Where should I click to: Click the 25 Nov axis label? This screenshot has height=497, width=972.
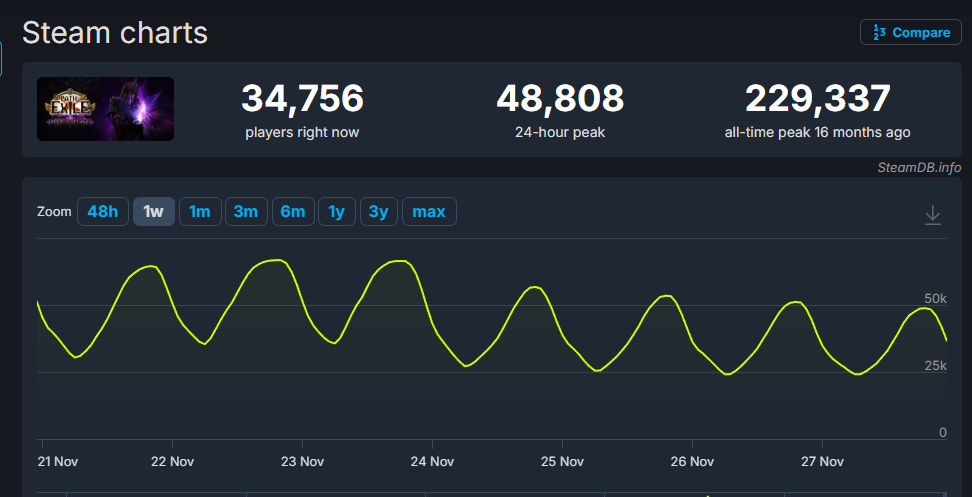tap(562, 462)
